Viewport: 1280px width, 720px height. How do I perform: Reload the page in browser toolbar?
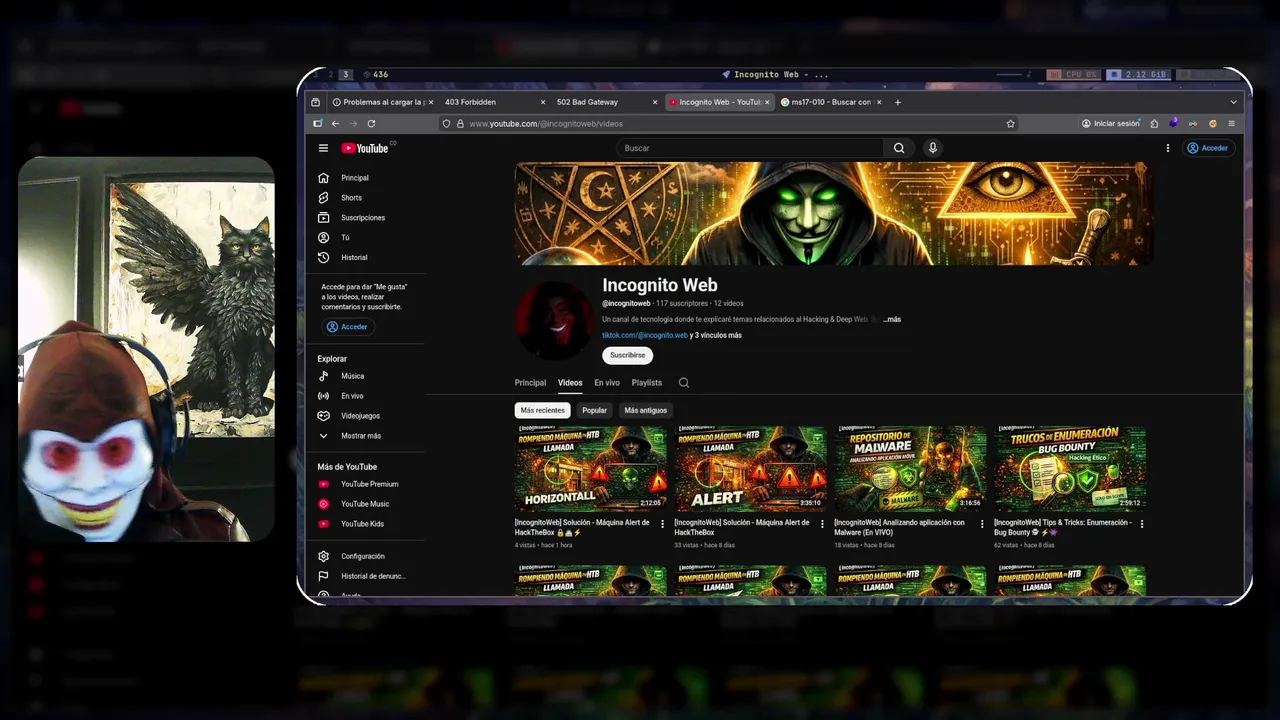371,124
